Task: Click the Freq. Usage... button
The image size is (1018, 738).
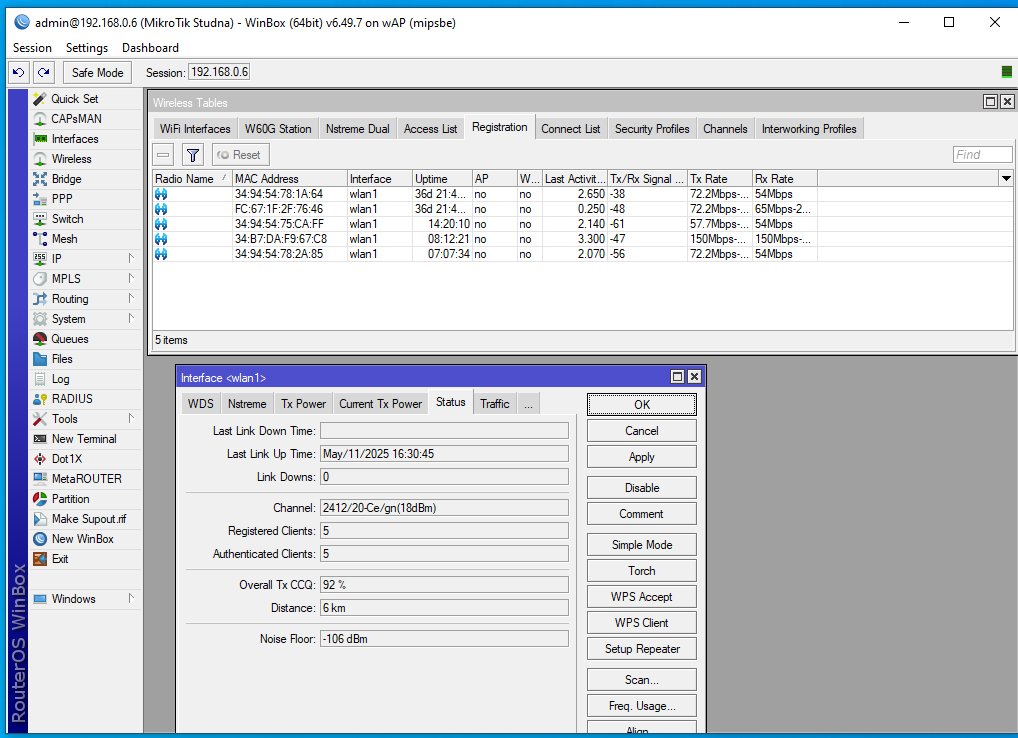Action: pos(641,706)
